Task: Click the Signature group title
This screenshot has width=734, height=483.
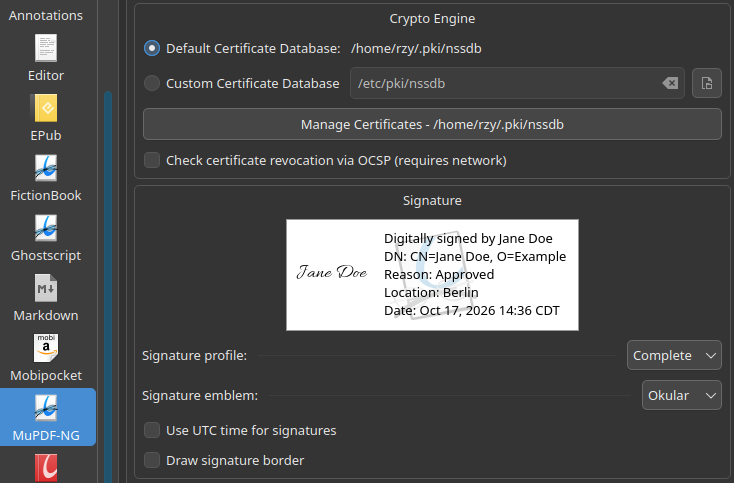Action: (432, 200)
